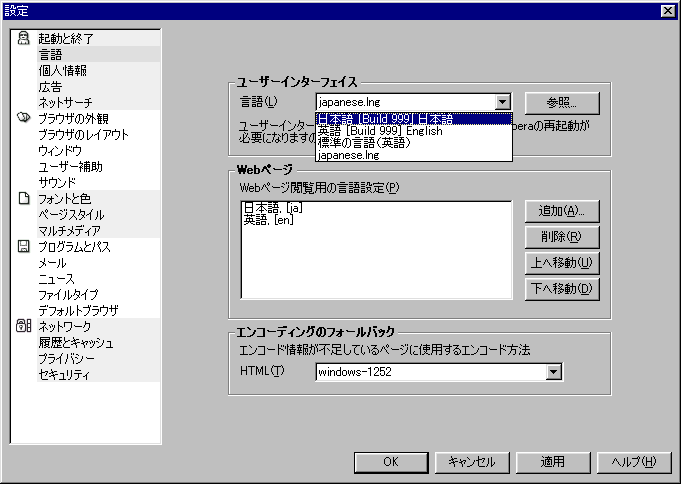This screenshot has width=681, height=484.
Task: Open the プライバシー settings page
Action: pos(66,358)
